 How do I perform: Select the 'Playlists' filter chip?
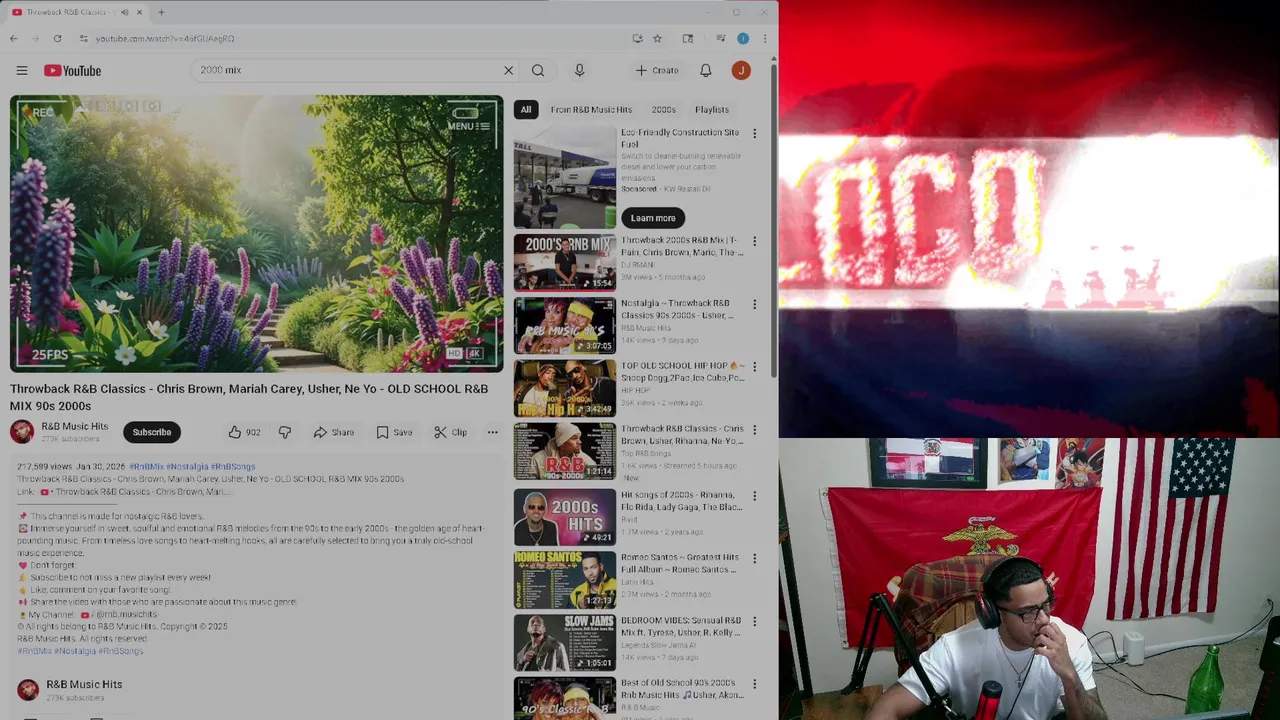point(712,110)
